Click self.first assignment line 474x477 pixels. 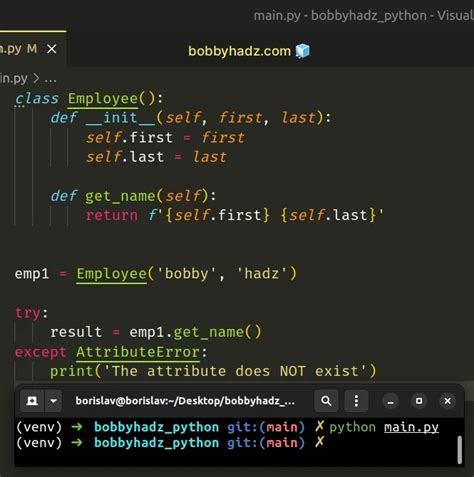click(165, 138)
